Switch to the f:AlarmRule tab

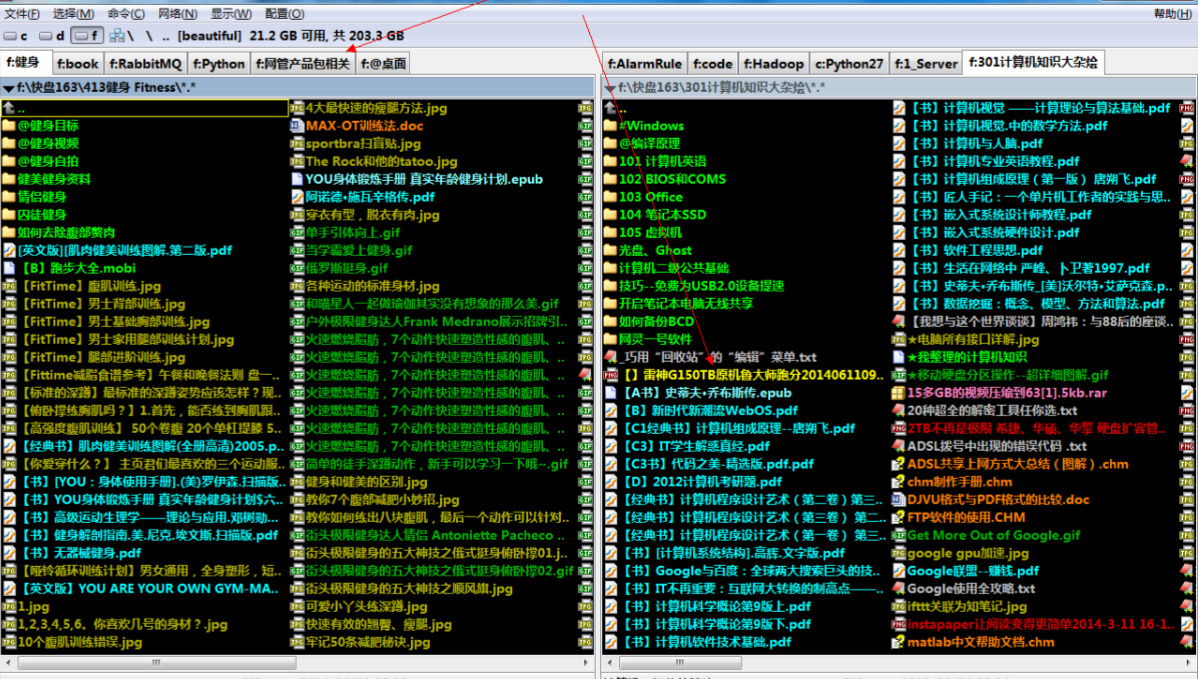pyautogui.click(x=645, y=63)
